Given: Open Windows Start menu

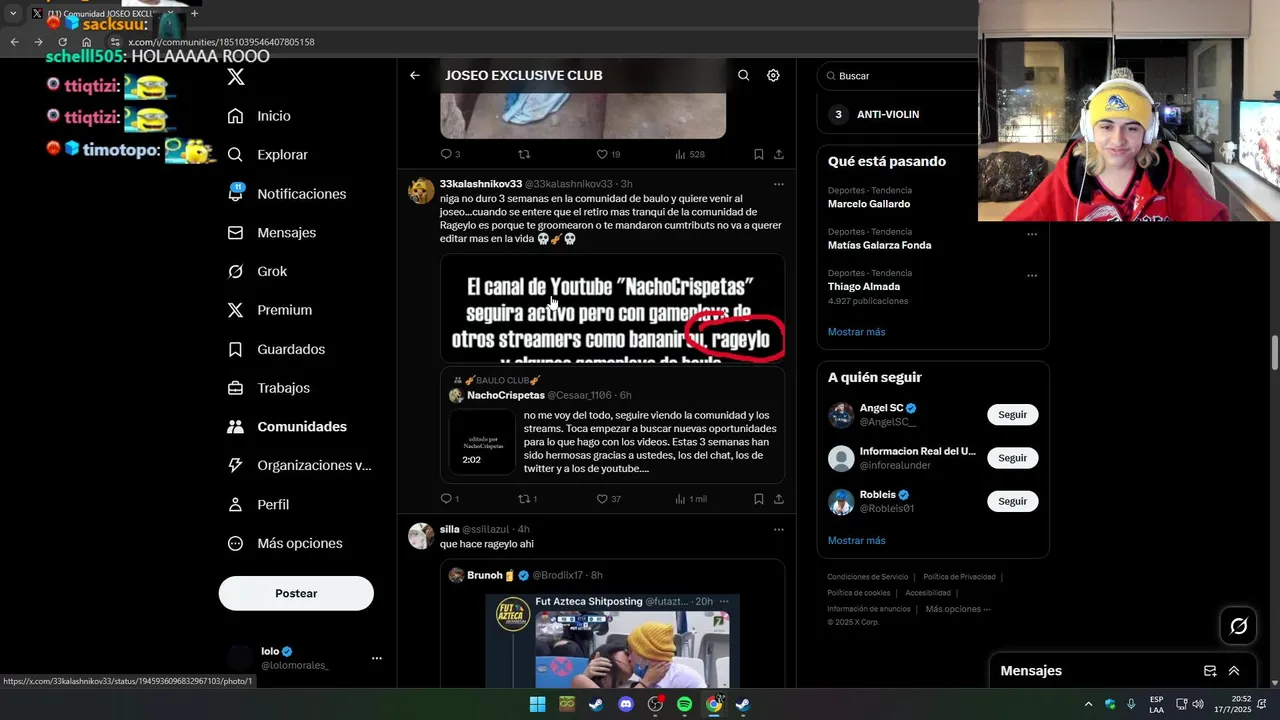Looking at the screenshot, I should (537, 704).
